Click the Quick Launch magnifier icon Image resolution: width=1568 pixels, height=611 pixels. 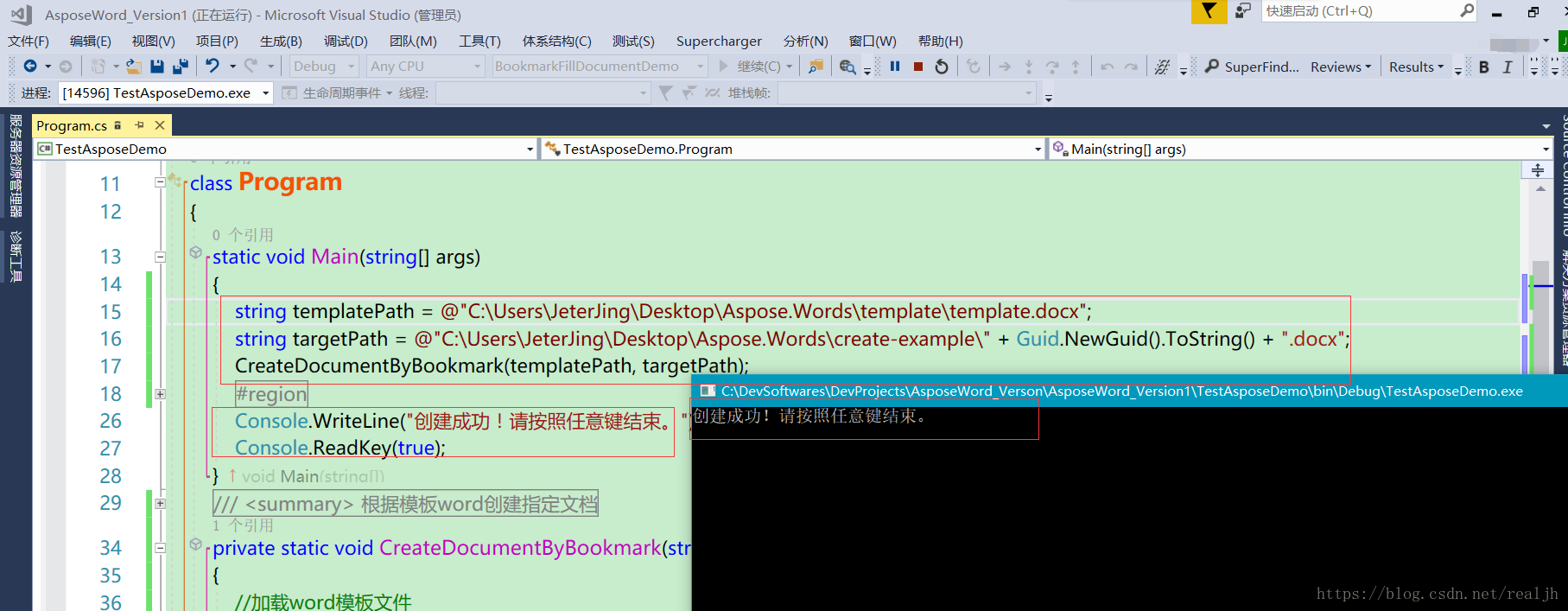(x=1467, y=11)
